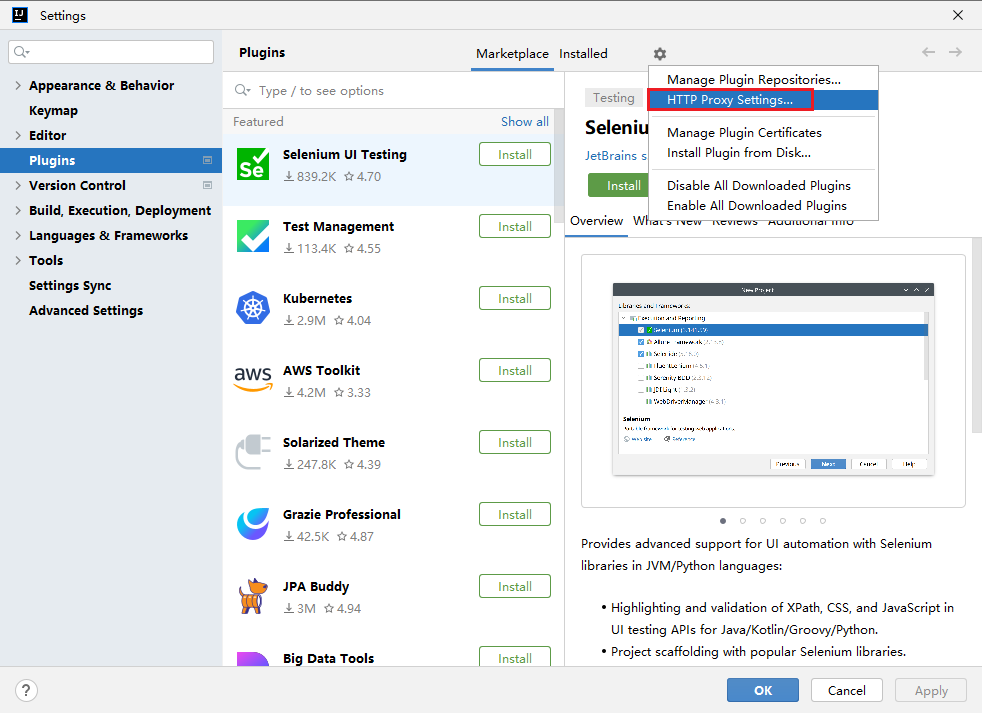Click the Big Data Tools plugin icon
This screenshot has width=982, height=713.
click(253, 658)
